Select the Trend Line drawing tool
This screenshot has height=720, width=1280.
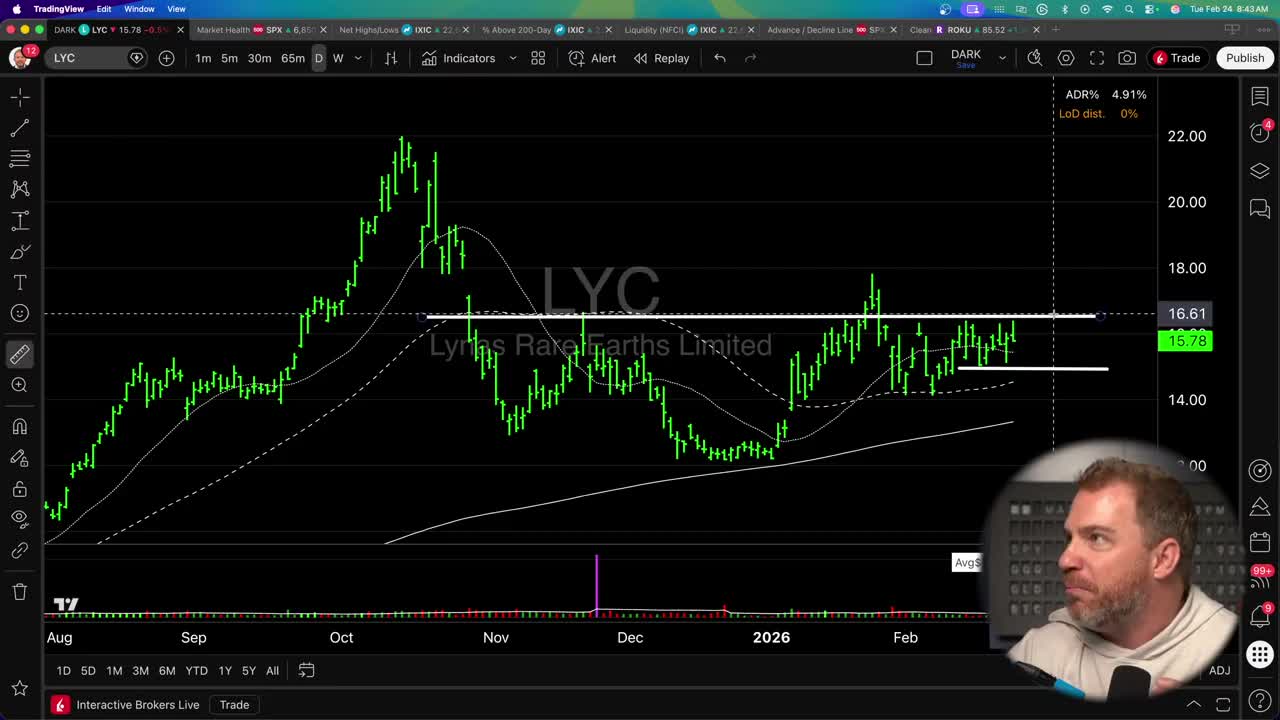[x=20, y=127]
